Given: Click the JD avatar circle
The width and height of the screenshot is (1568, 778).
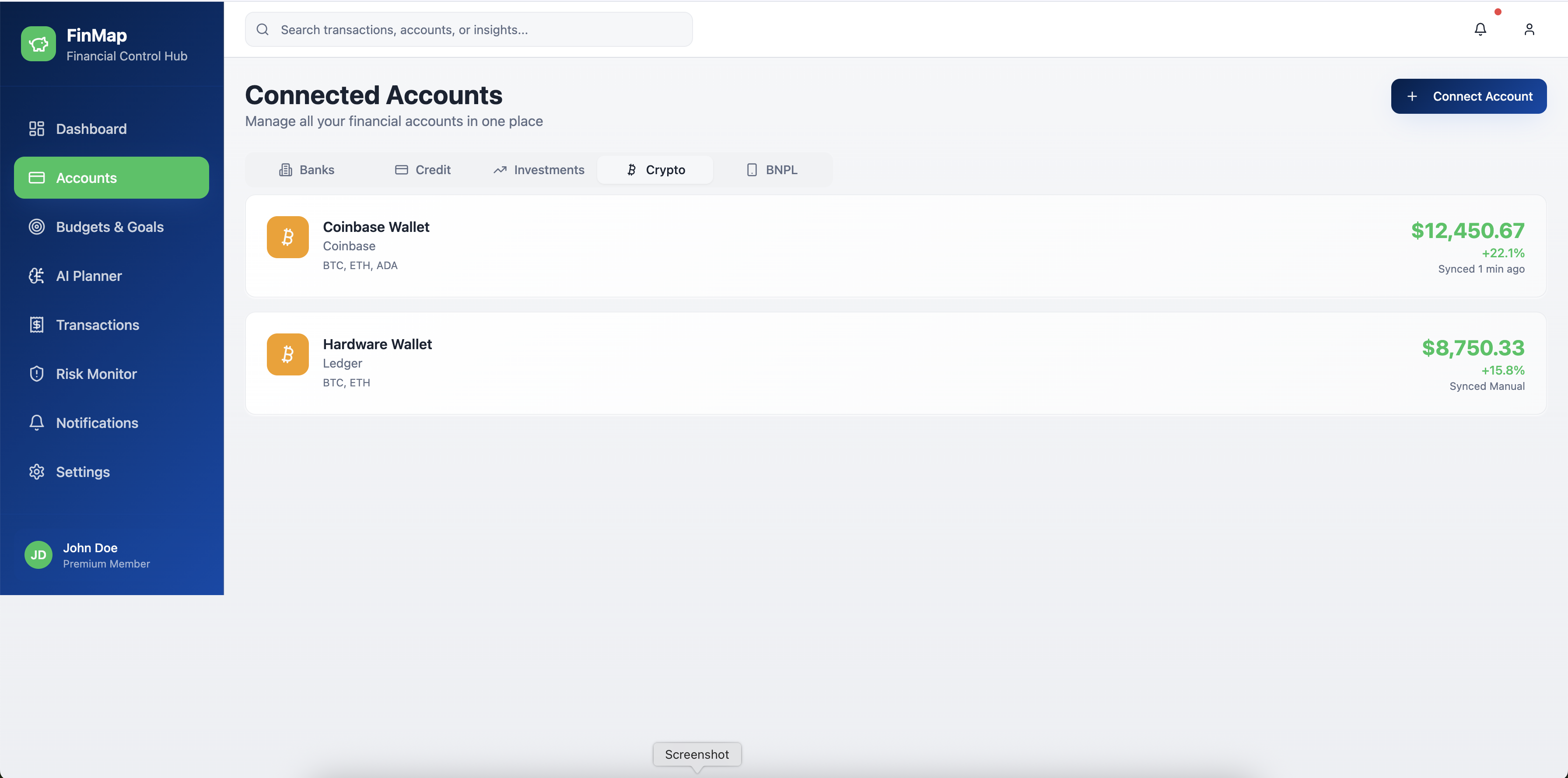Looking at the screenshot, I should [38, 554].
